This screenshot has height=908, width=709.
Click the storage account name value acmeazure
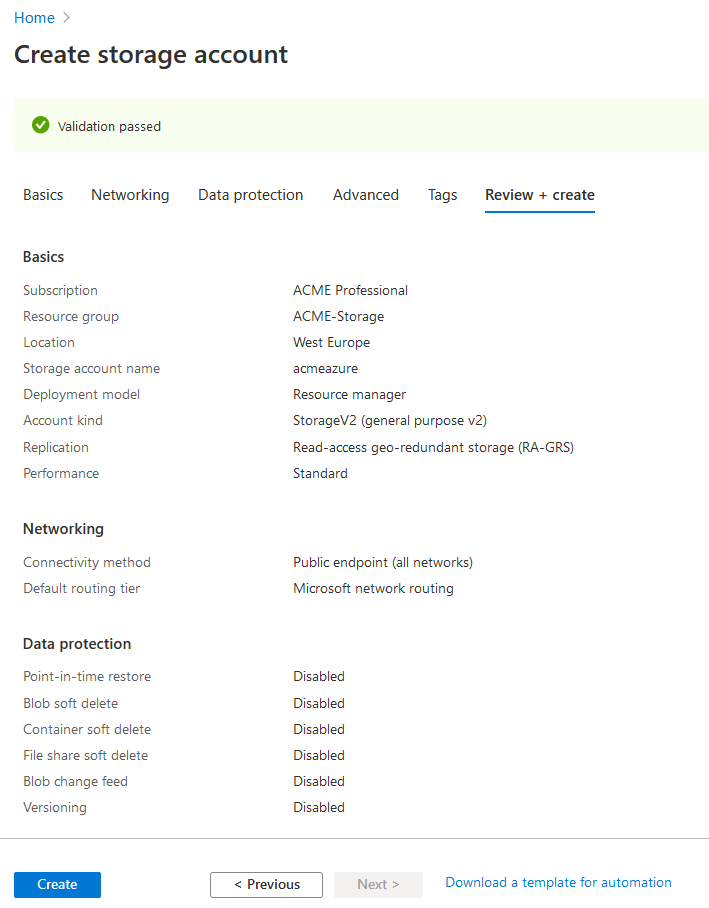[x=325, y=369]
